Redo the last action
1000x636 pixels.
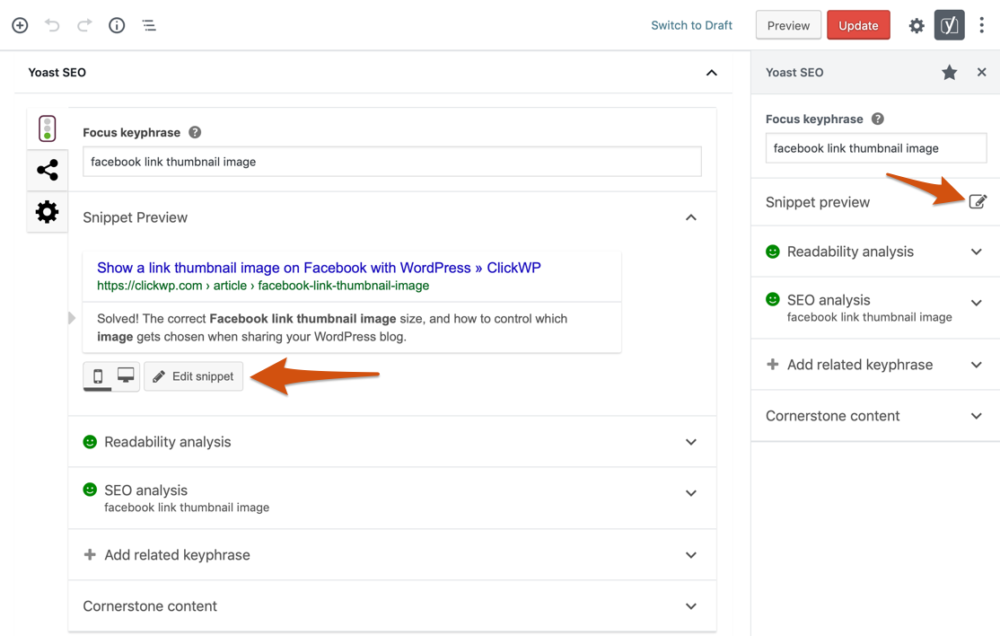(x=84, y=26)
